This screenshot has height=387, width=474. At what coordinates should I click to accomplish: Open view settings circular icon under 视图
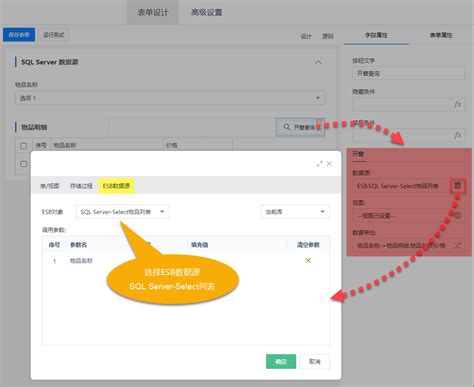(x=458, y=216)
